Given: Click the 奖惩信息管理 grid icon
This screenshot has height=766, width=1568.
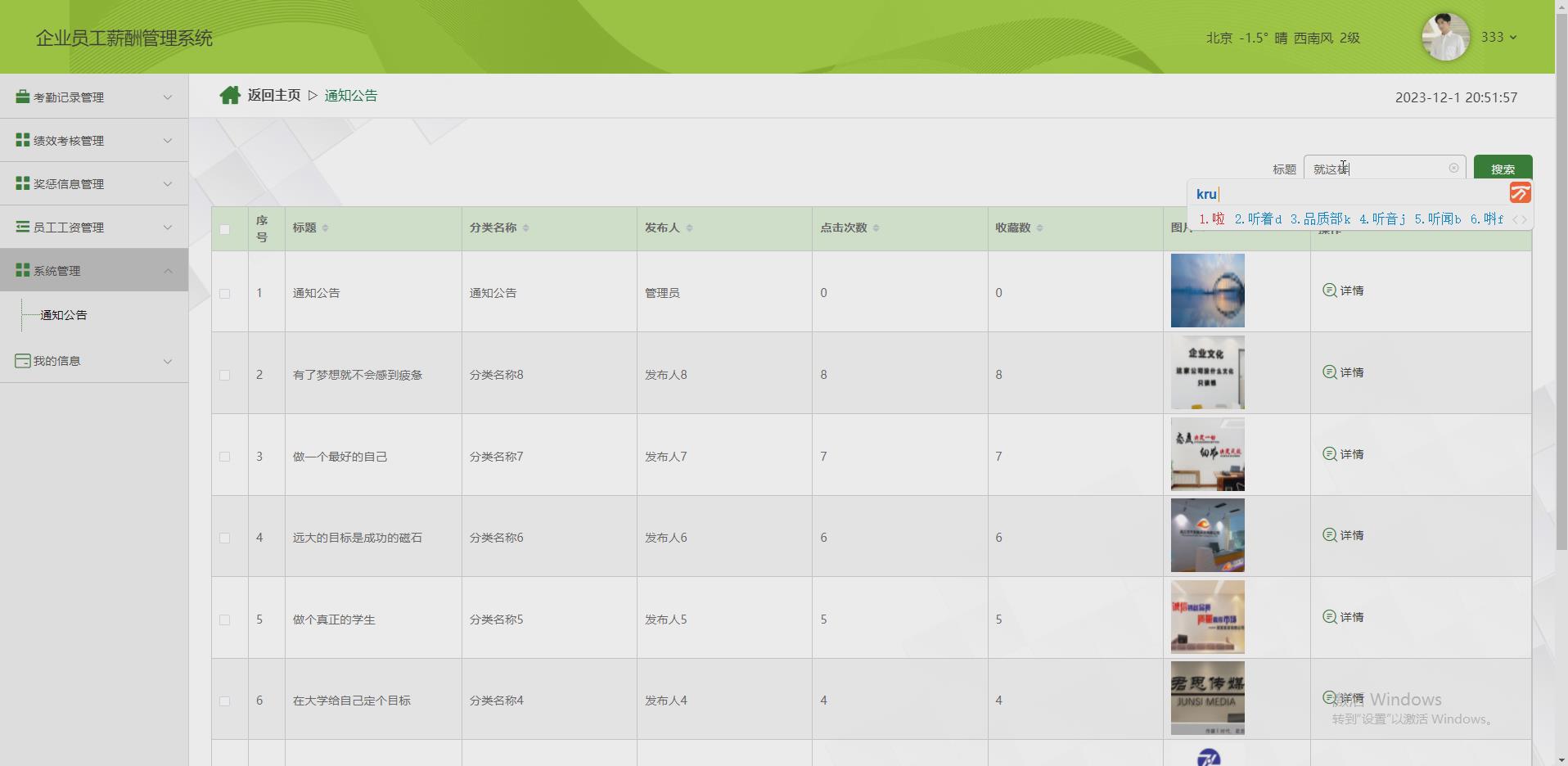Looking at the screenshot, I should (x=23, y=183).
